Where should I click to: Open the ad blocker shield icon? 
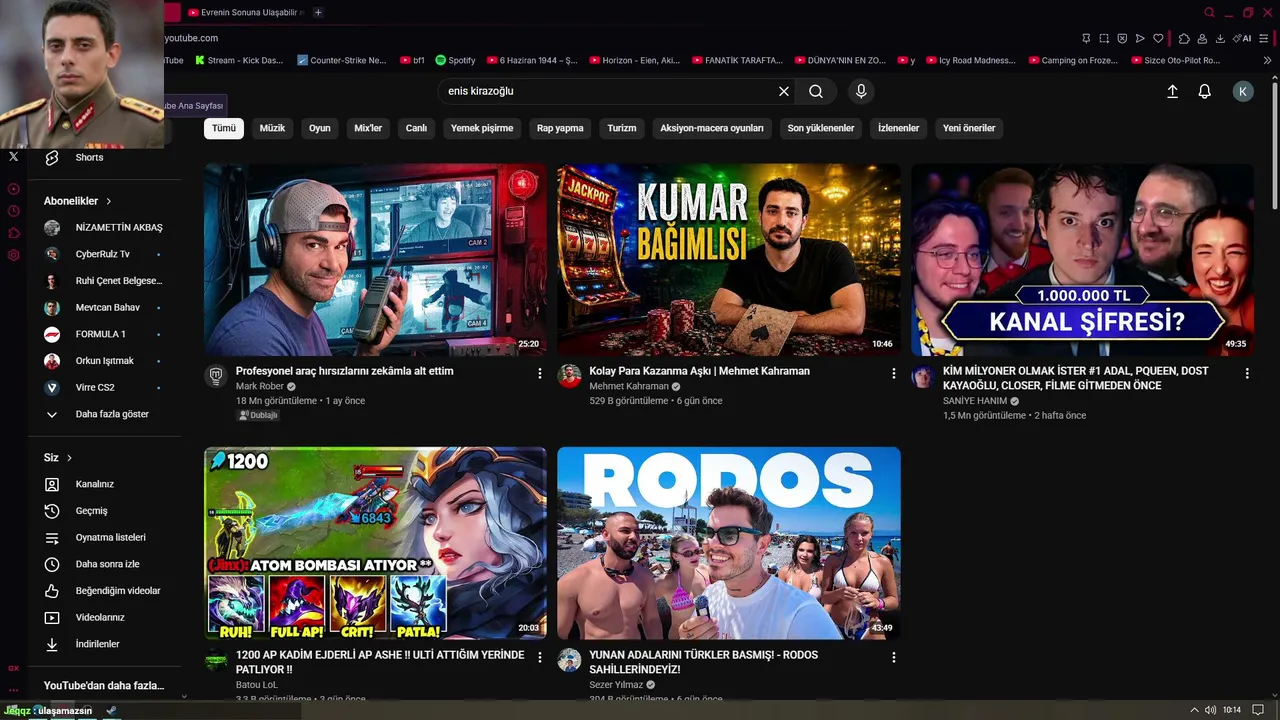pos(1122,38)
